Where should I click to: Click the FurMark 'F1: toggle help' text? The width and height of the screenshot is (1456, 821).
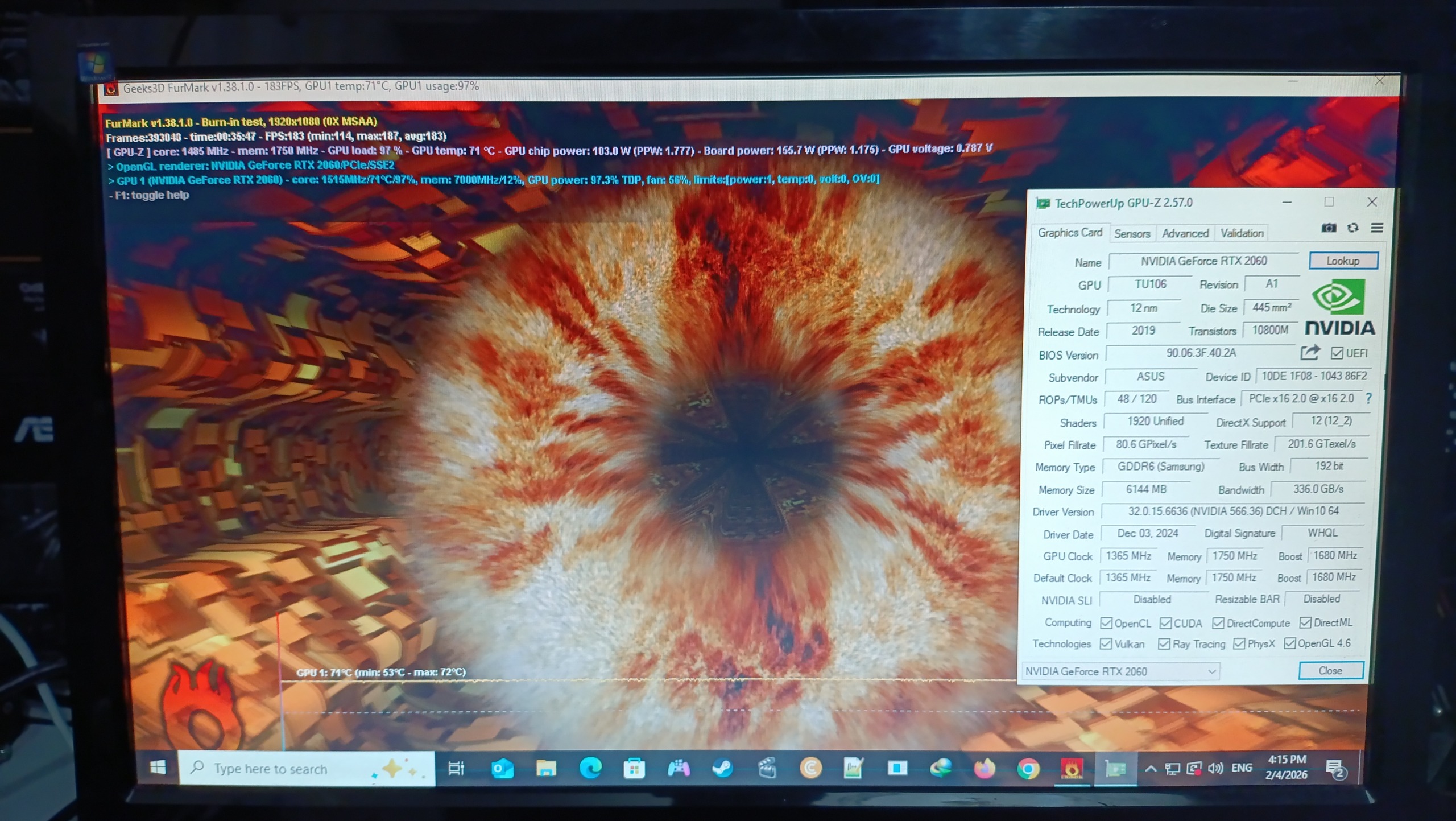pos(149,195)
